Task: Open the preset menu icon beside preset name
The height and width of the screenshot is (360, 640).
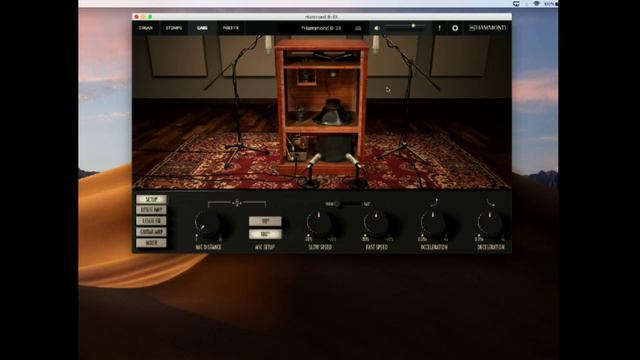Action: coord(358,28)
